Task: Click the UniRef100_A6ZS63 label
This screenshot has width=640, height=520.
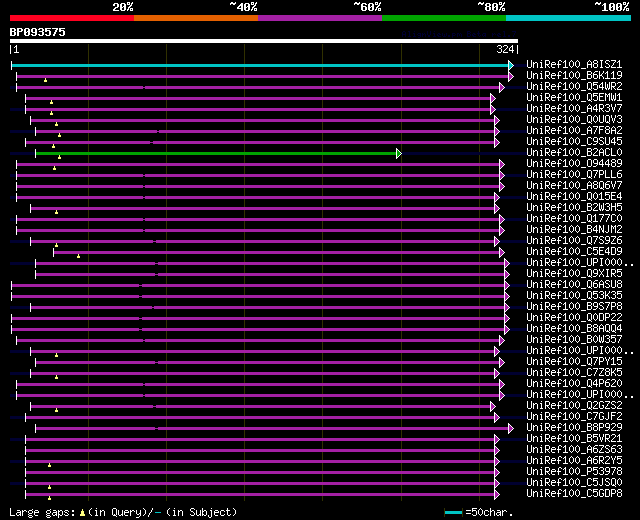Action: click(574, 449)
